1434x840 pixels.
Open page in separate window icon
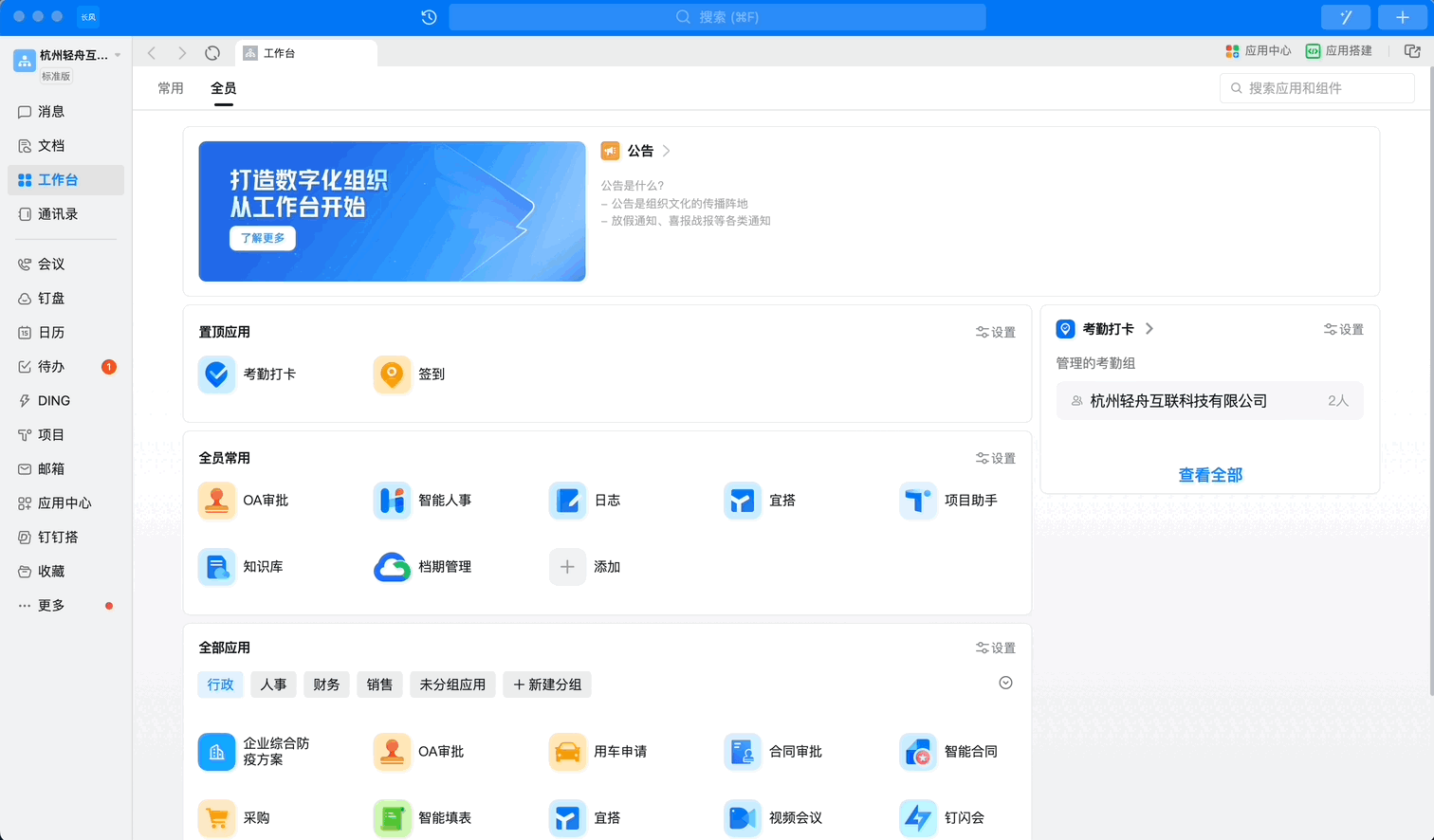point(1412,51)
